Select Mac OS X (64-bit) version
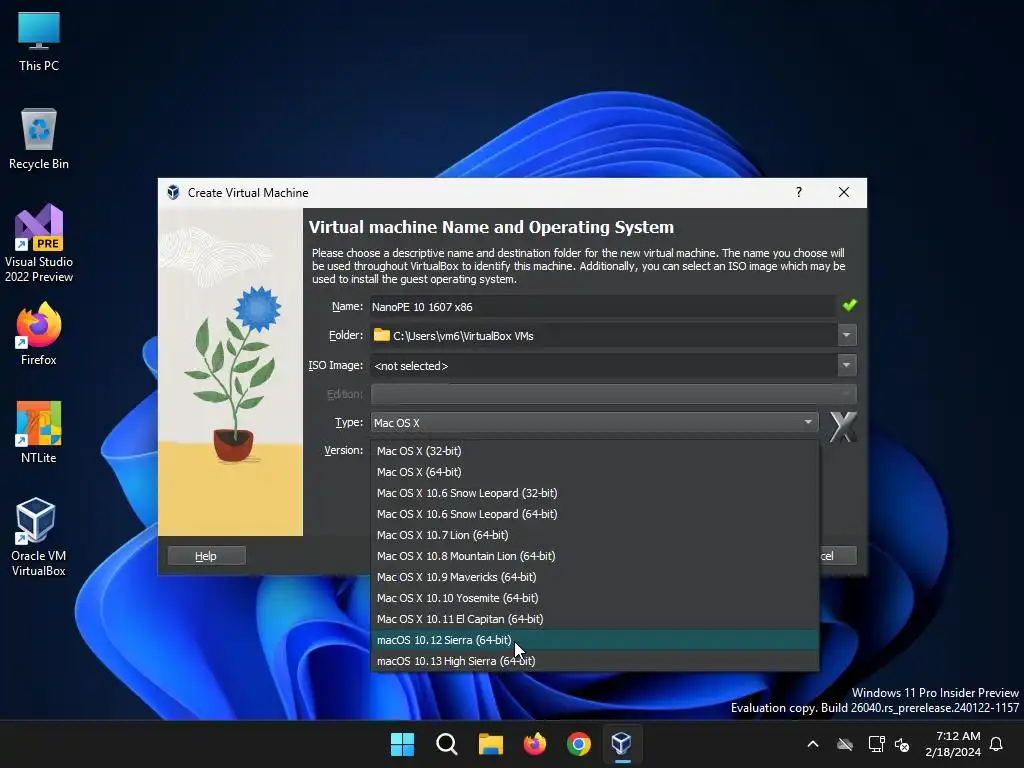The height and width of the screenshot is (768, 1024). [x=594, y=472]
